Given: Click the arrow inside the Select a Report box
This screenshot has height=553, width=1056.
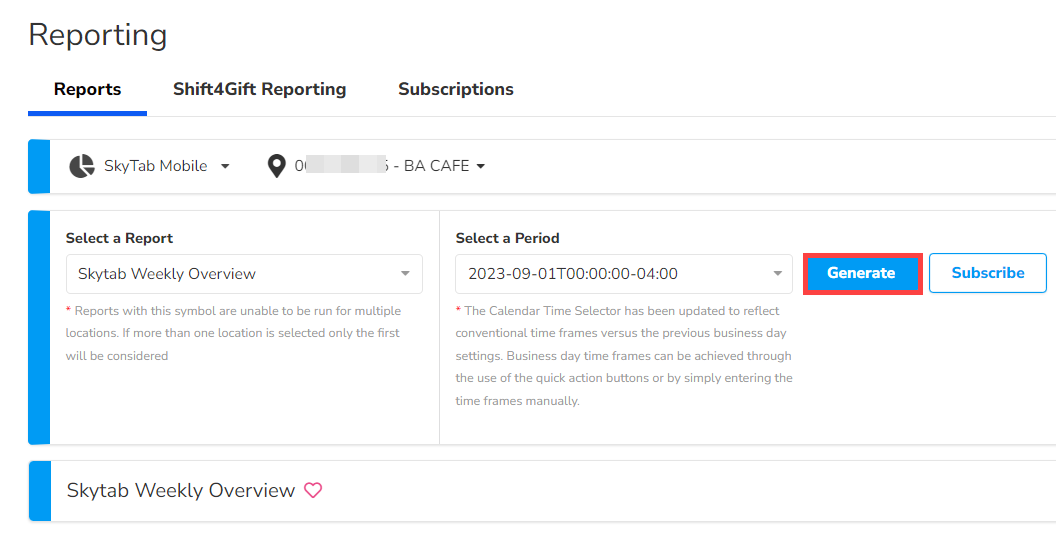Looking at the screenshot, I should [405, 274].
